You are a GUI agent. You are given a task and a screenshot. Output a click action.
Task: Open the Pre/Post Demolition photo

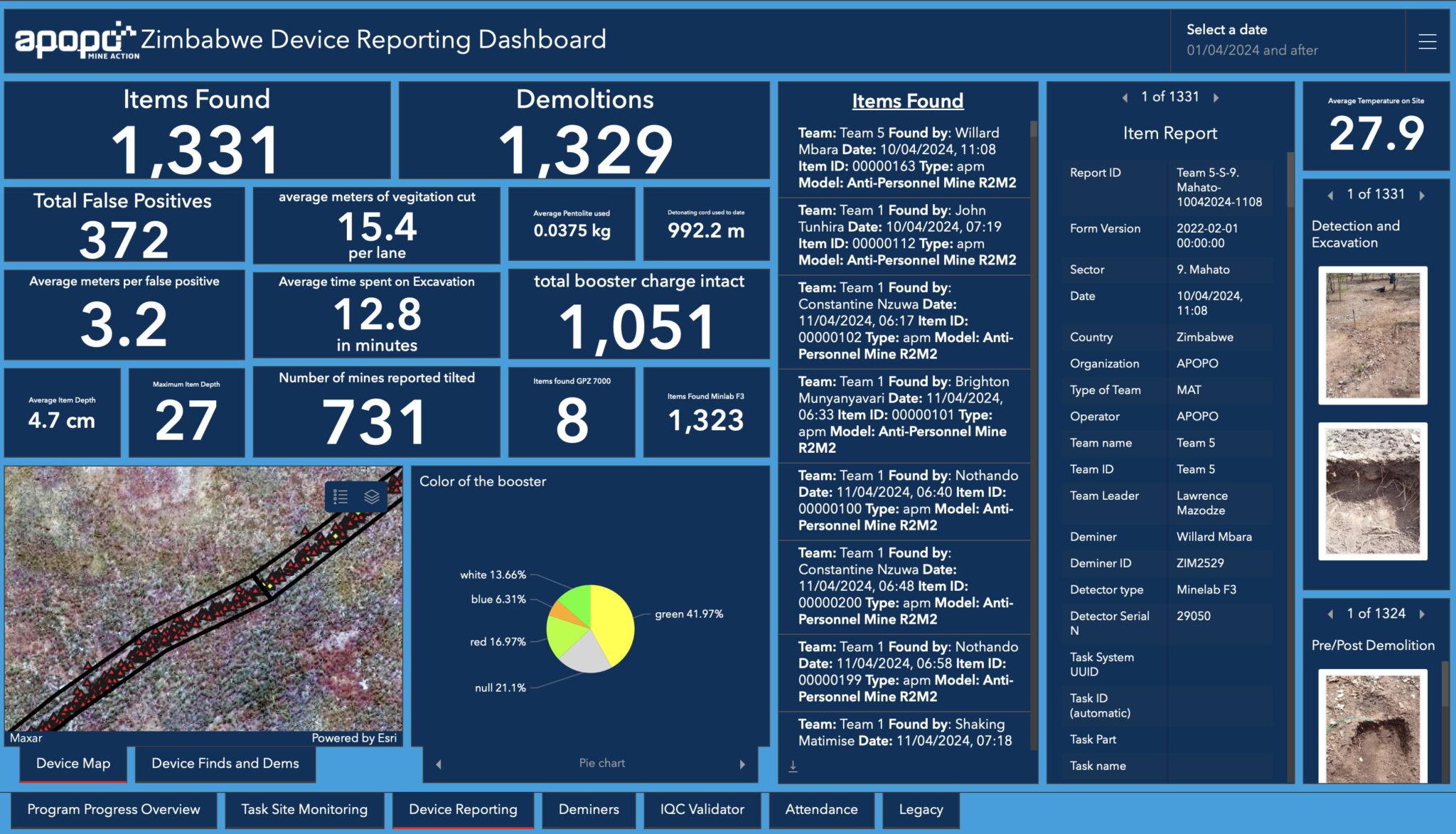(x=1373, y=726)
